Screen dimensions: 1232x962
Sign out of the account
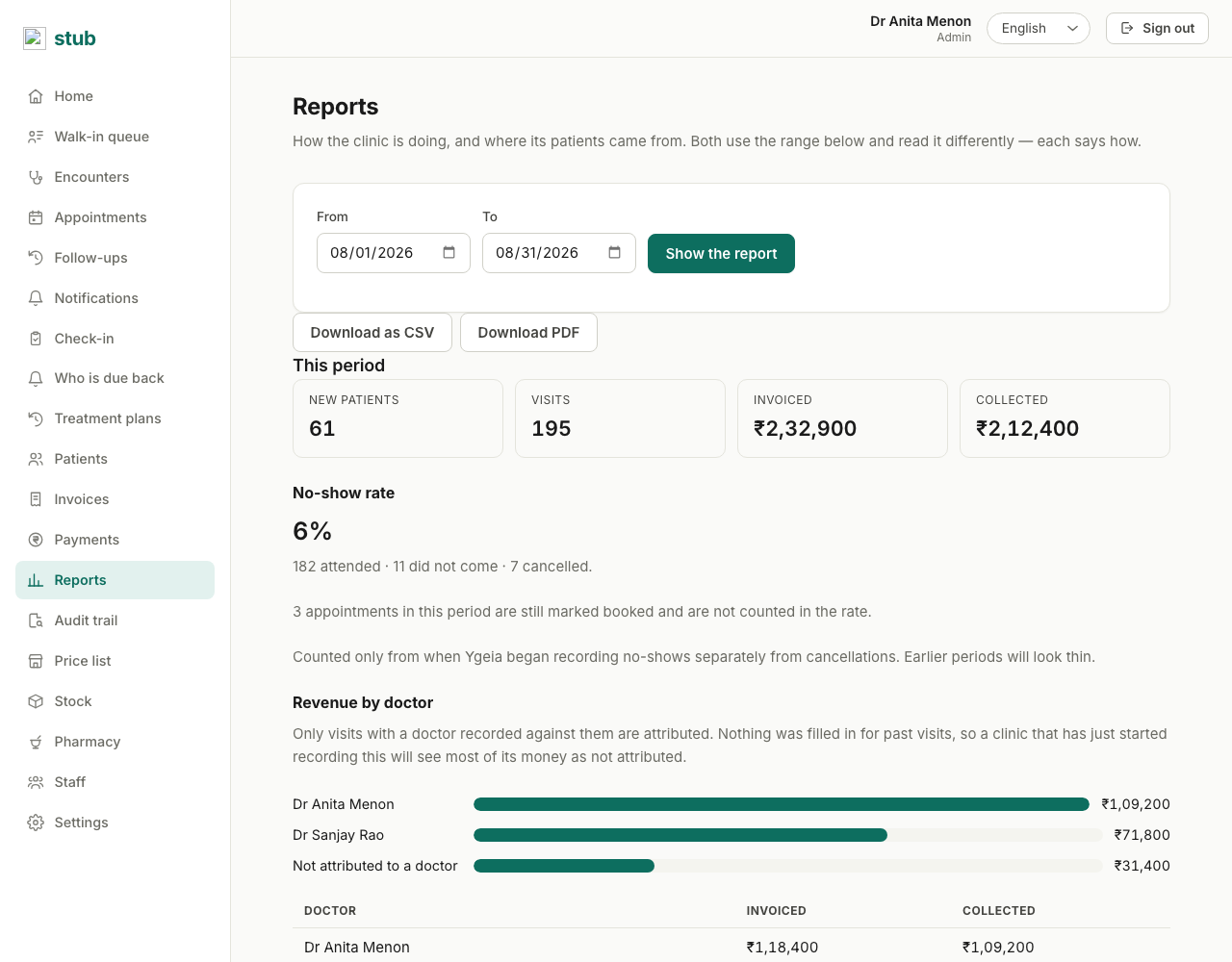[x=1157, y=29]
